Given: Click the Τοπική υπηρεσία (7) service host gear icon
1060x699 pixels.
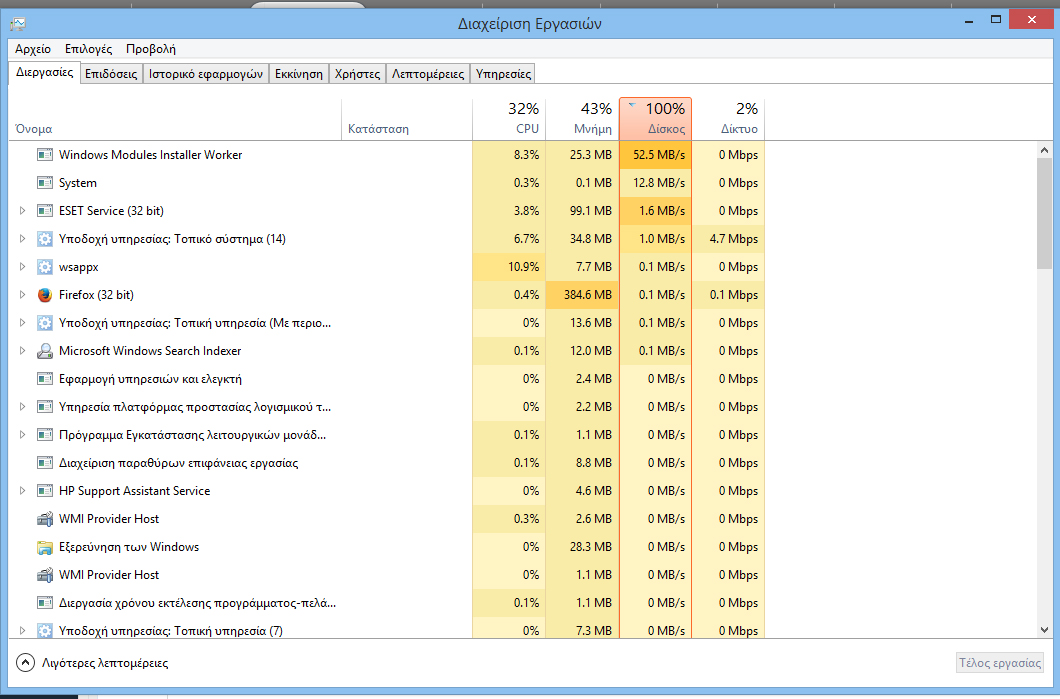Looking at the screenshot, I should pyautogui.click(x=45, y=631).
